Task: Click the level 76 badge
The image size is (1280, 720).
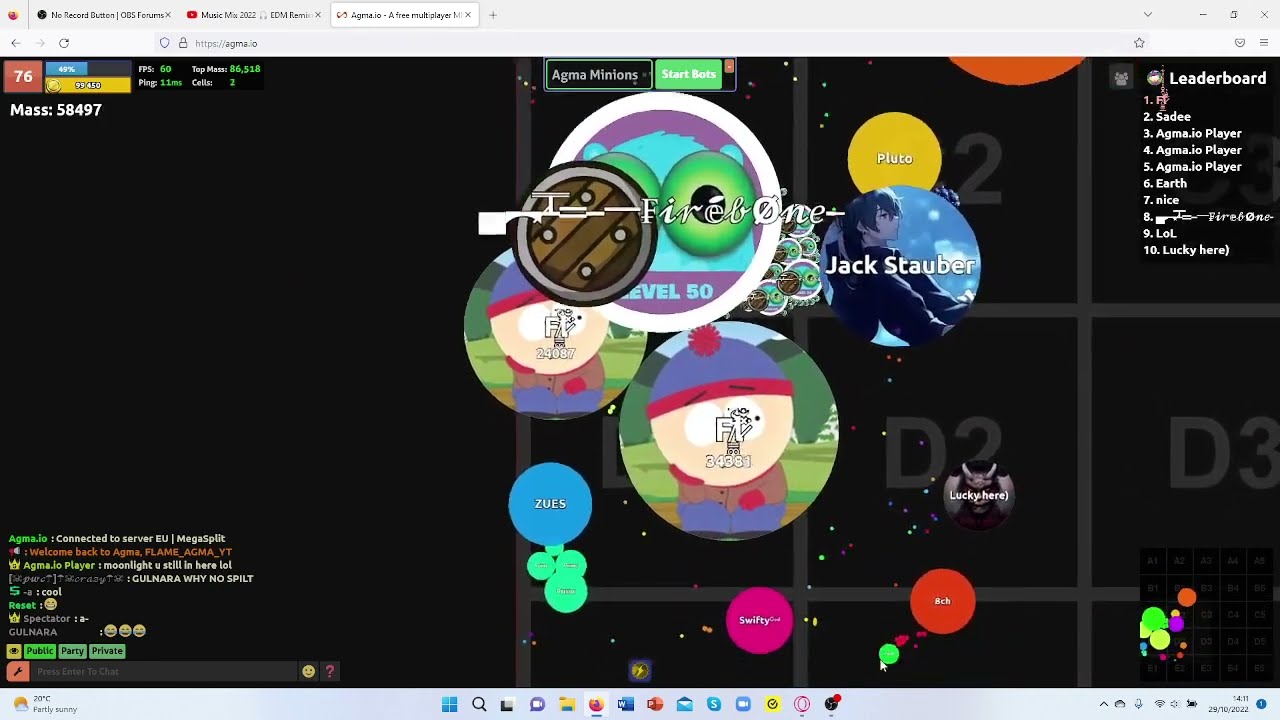Action: point(23,77)
